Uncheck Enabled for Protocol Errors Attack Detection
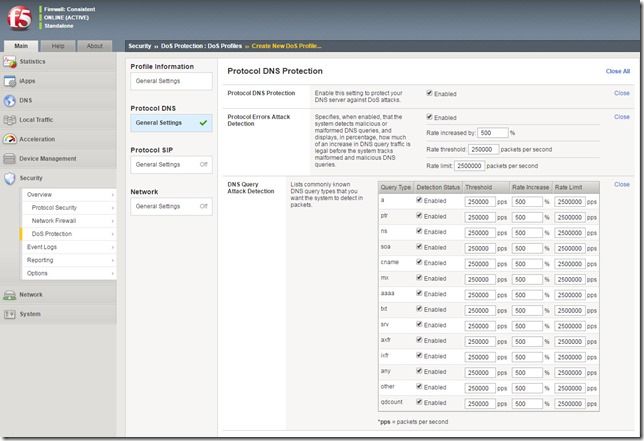Viewport: 644px width, 441px height. [429, 117]
